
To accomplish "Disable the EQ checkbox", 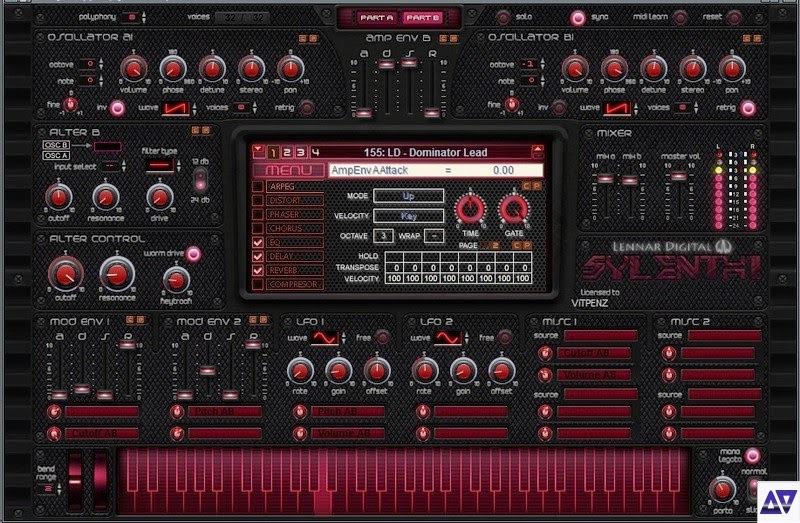I will coord(258,242).
